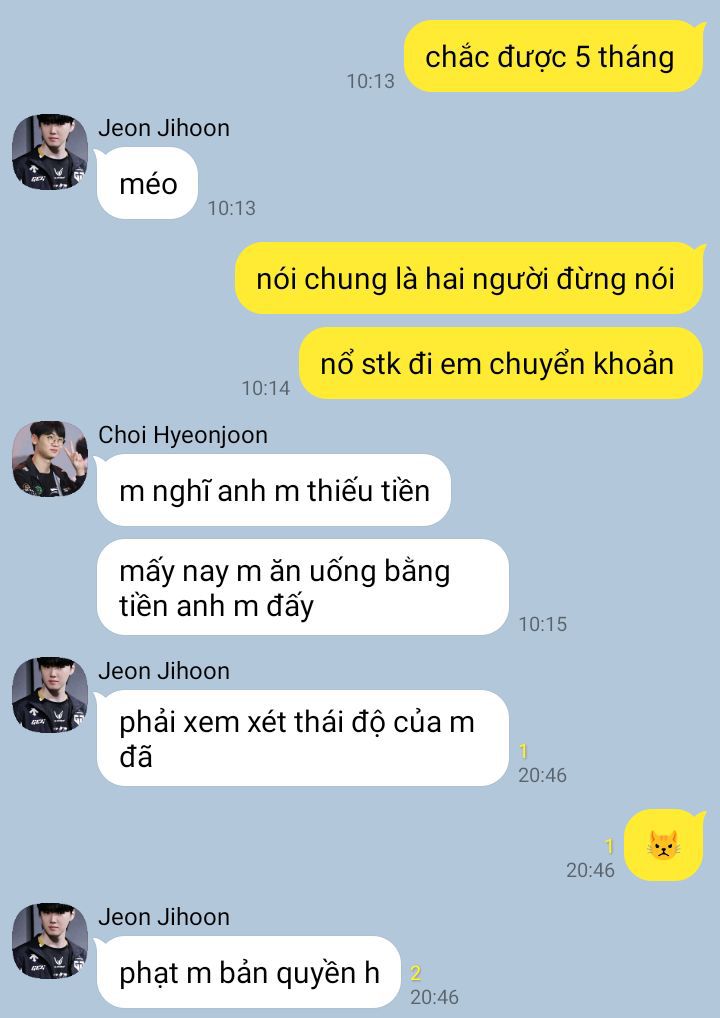Select 'nói chung là hai người đừng nói' message

[469, 278]
